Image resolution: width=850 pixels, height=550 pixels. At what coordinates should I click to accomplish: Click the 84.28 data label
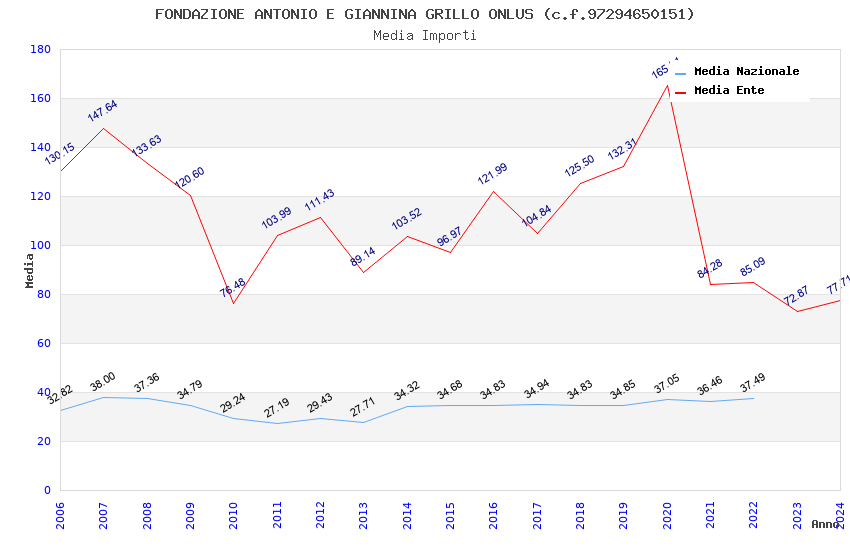710,268
